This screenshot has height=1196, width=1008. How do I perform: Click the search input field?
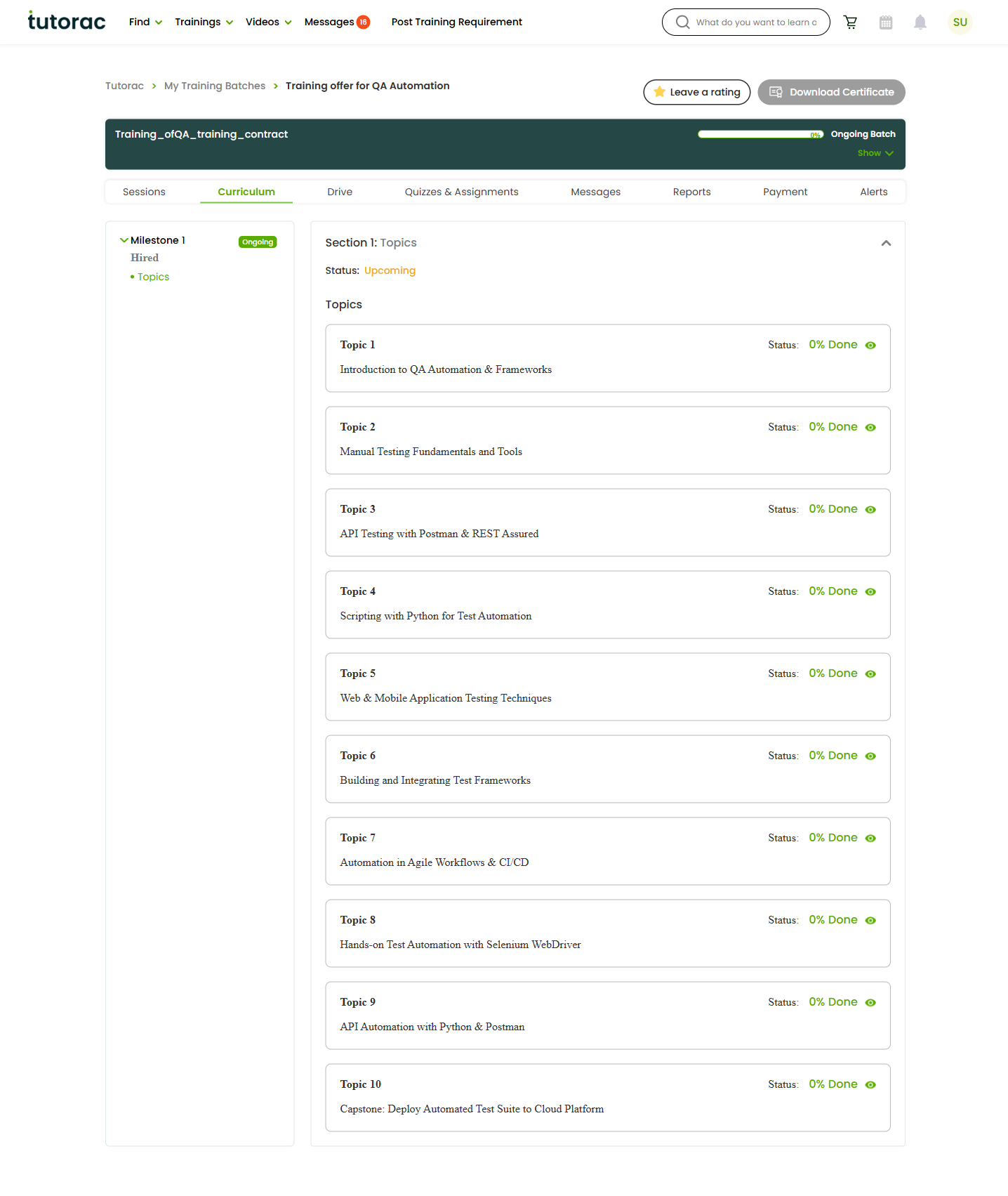tap(755, 22)
